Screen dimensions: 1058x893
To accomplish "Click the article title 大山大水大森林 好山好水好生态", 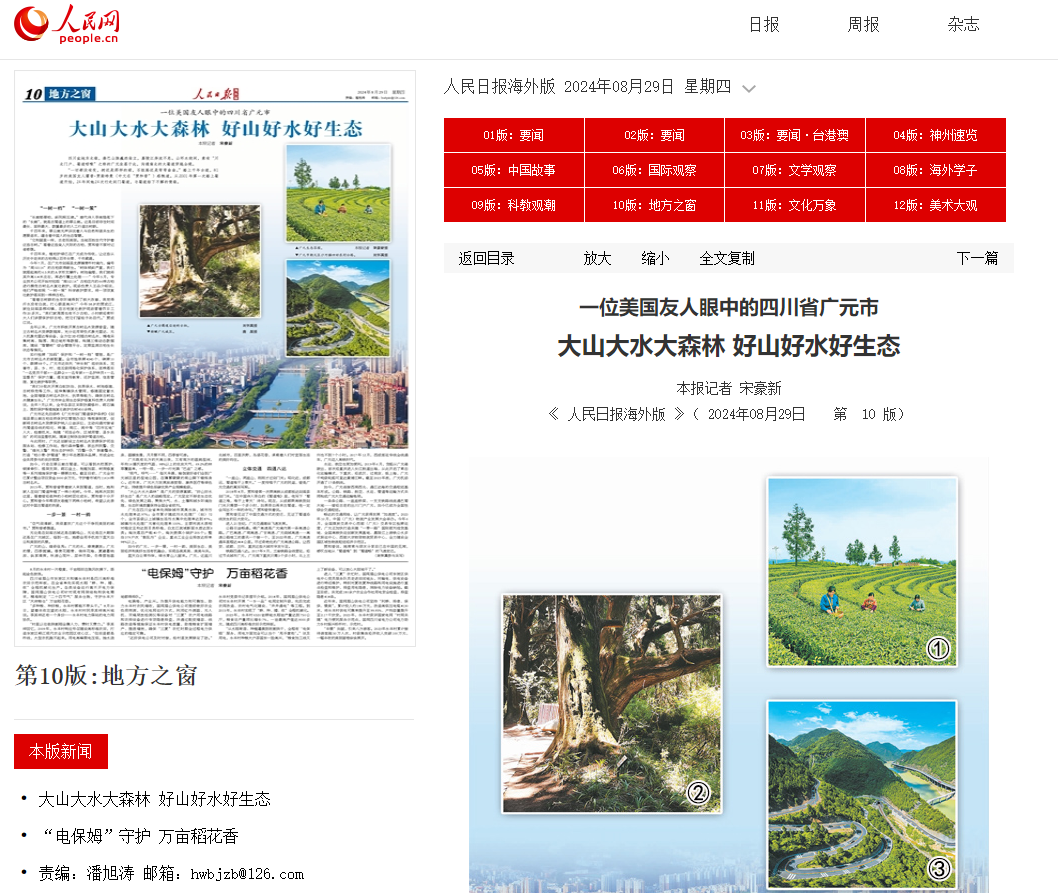I will tap(729, 346).
